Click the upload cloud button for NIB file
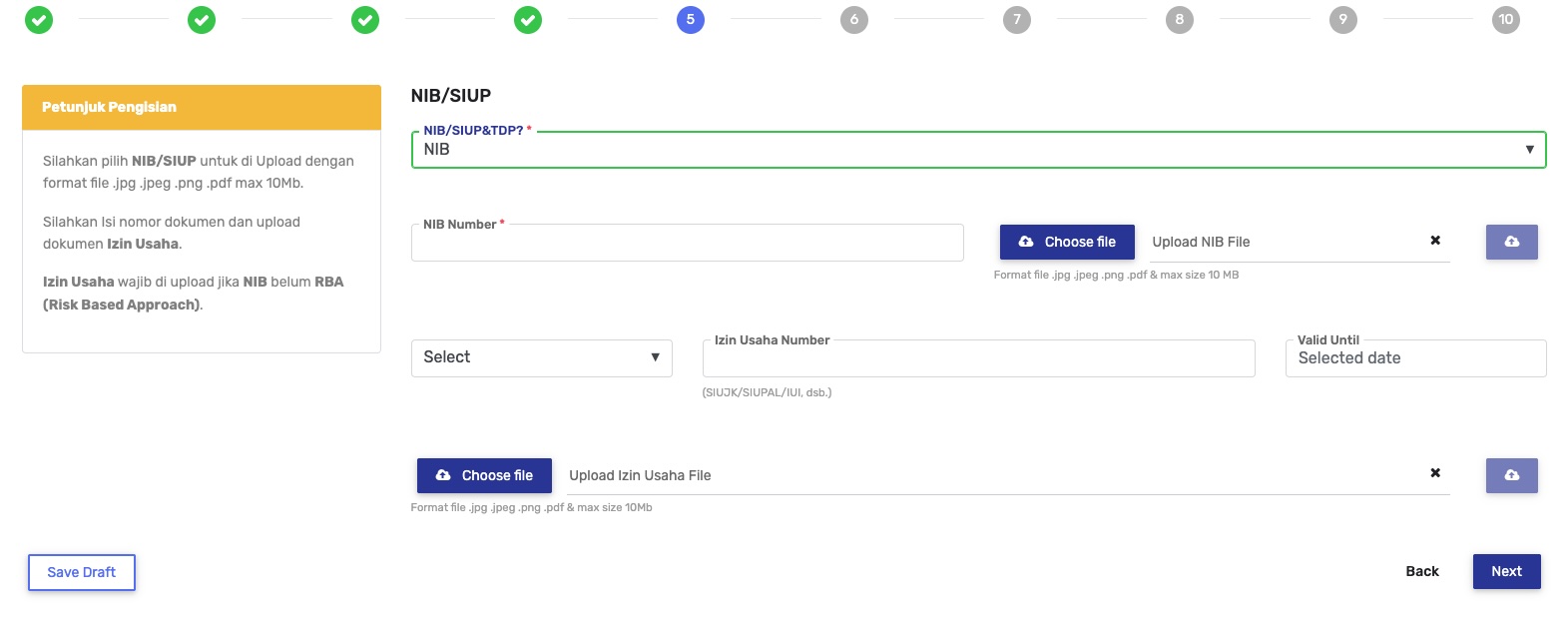1568x625 pixels. click(x=1511, y=242)
